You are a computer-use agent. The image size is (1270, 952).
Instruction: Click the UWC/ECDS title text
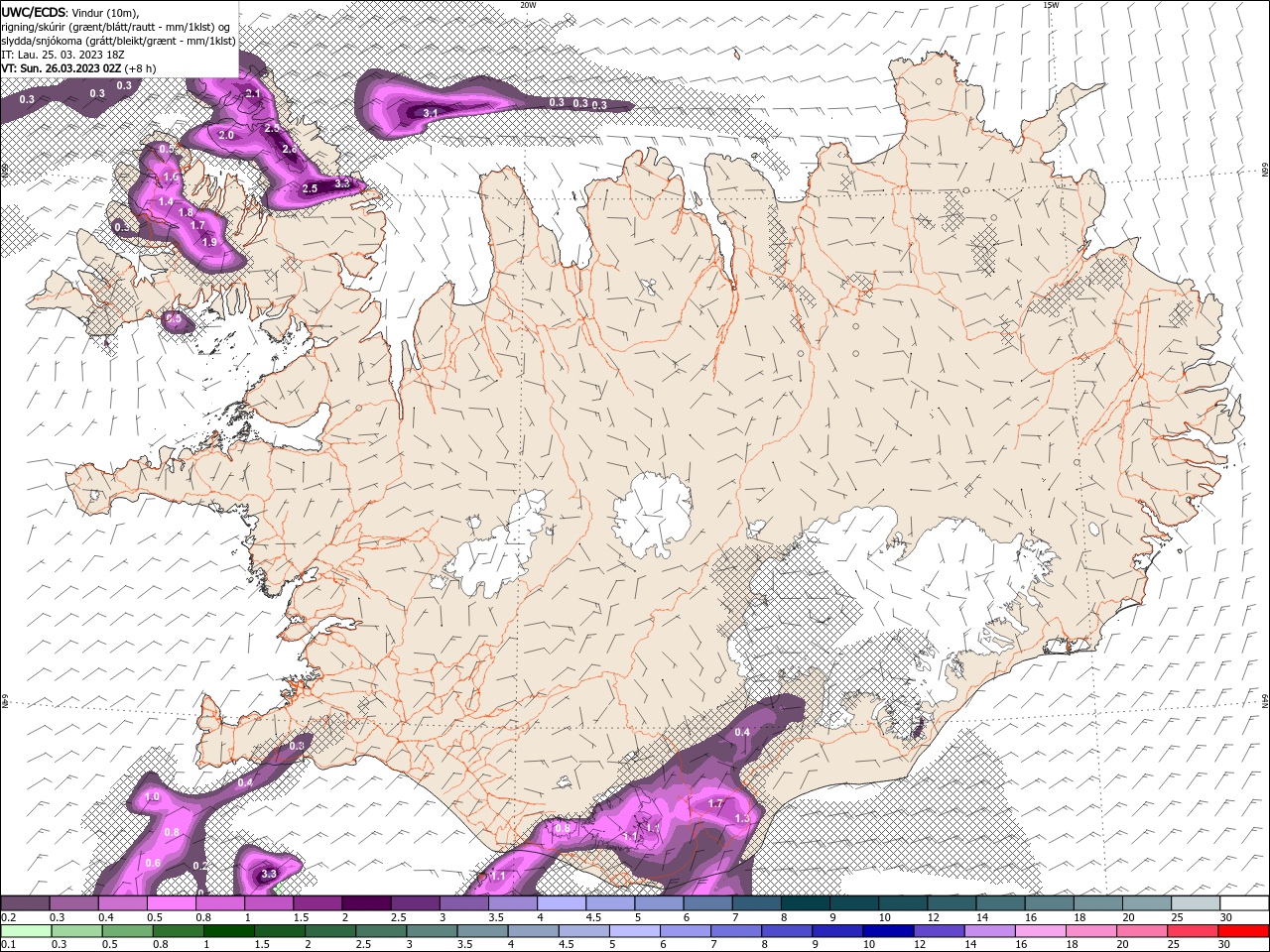35,11
